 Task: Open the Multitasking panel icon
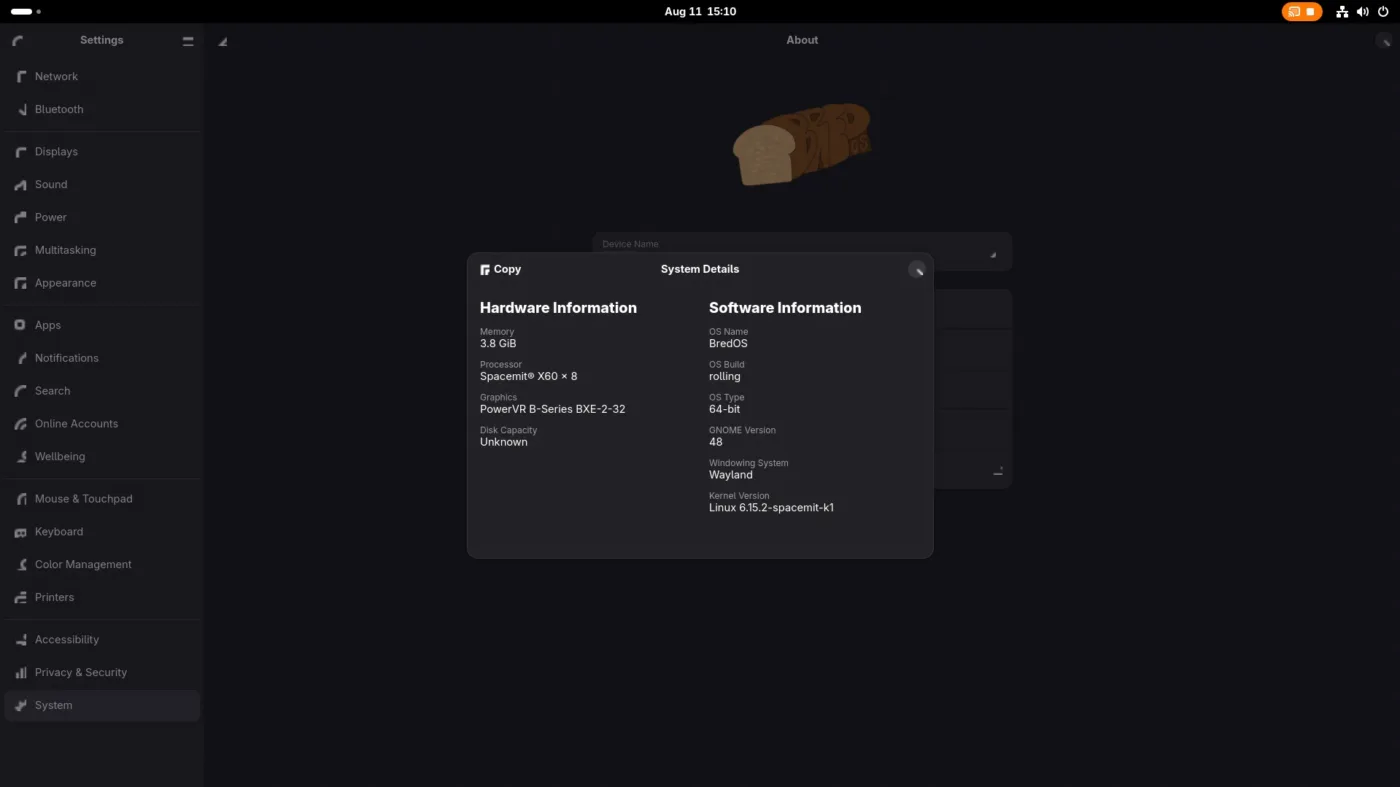[20, 251]
